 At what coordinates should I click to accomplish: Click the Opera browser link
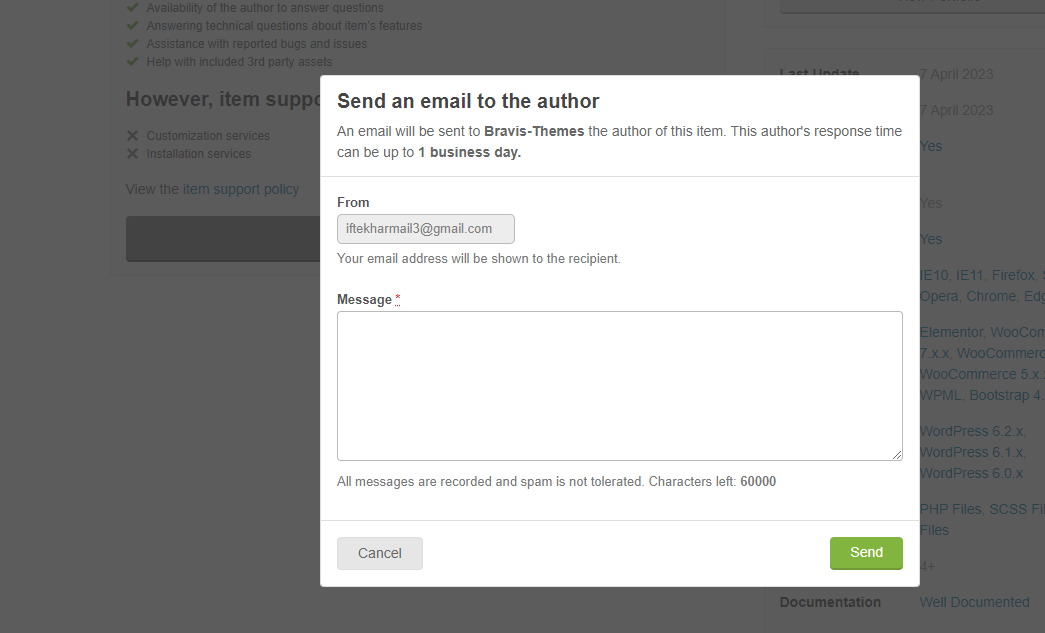pyautogui.click(x=939, y=296)
